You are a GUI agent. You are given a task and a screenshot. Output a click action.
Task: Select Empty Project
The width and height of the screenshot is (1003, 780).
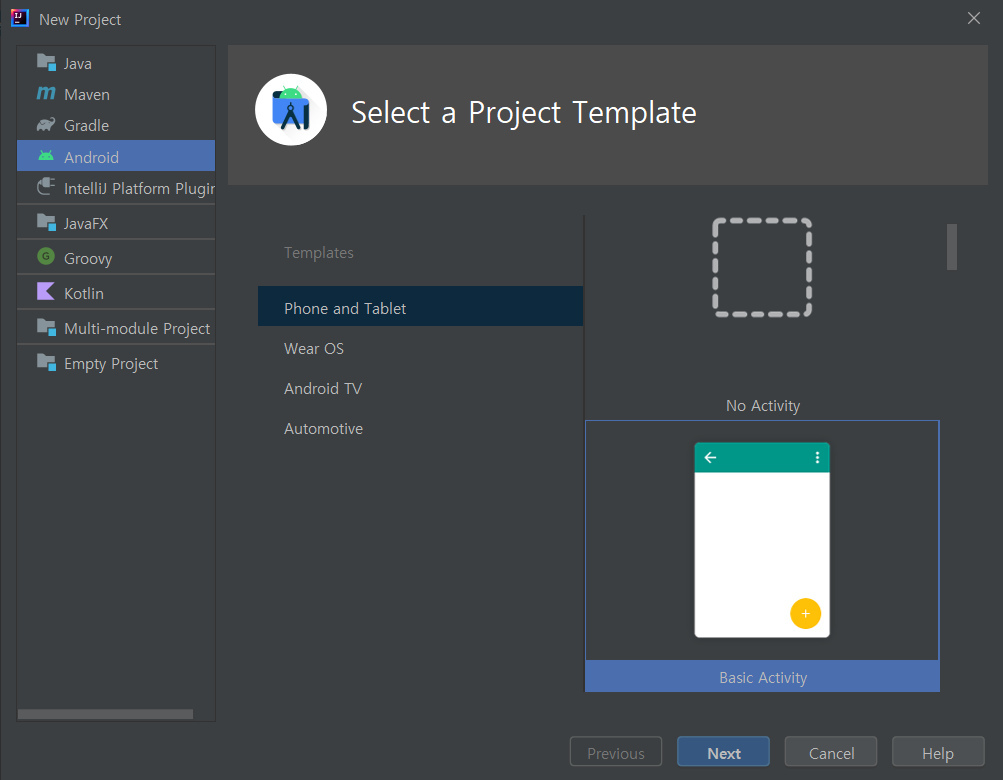point(116,363)
